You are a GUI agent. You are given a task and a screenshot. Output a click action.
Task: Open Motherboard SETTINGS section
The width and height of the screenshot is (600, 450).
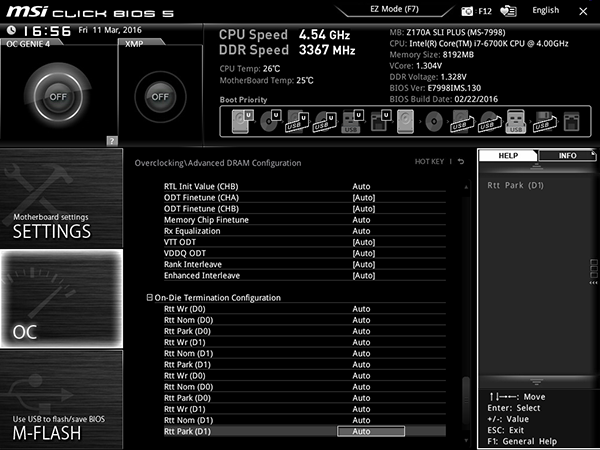click(x=61, y=198)
